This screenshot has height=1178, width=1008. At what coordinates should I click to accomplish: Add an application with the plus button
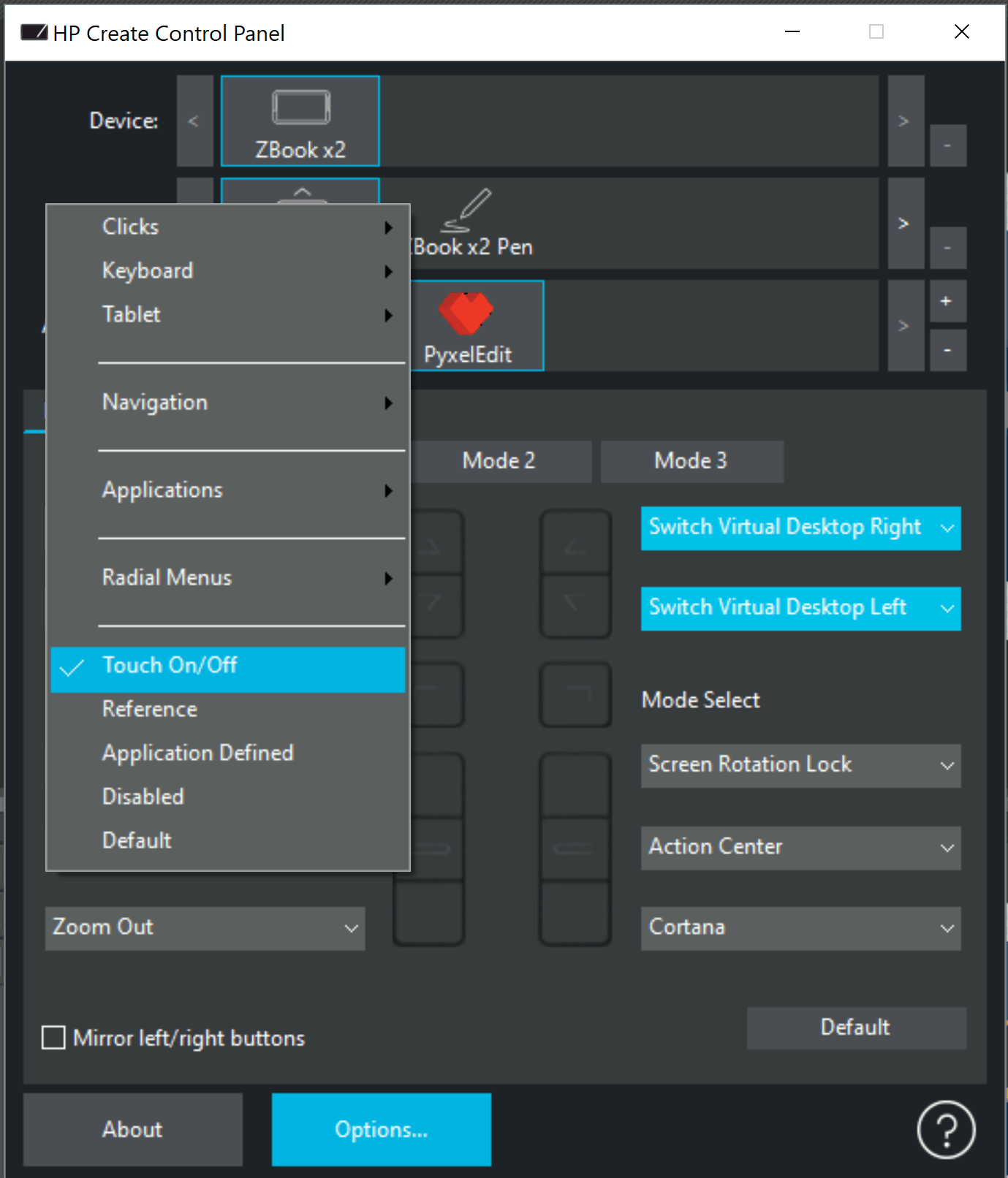tap(947, 301)
